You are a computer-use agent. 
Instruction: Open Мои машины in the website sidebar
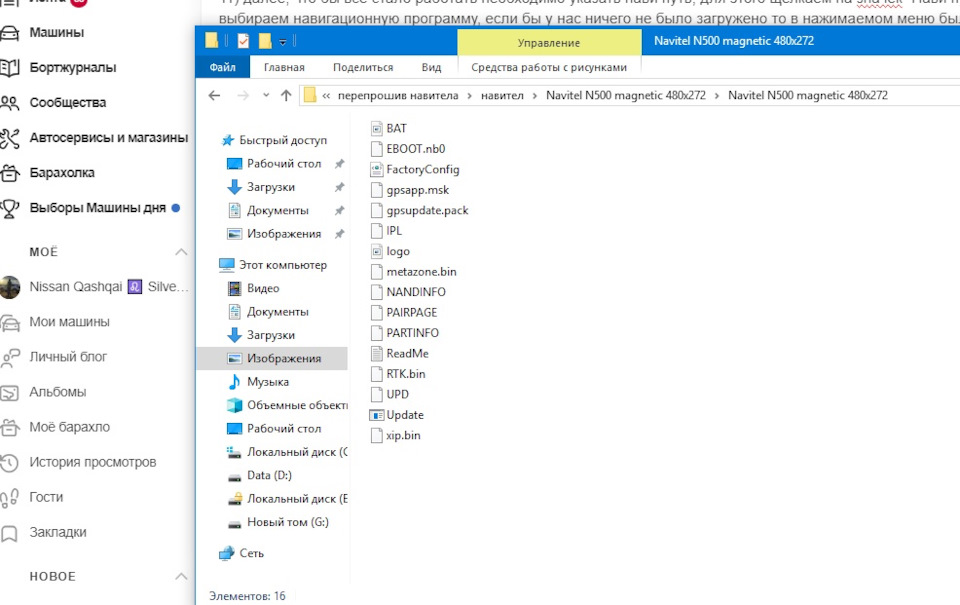point(69,322)
